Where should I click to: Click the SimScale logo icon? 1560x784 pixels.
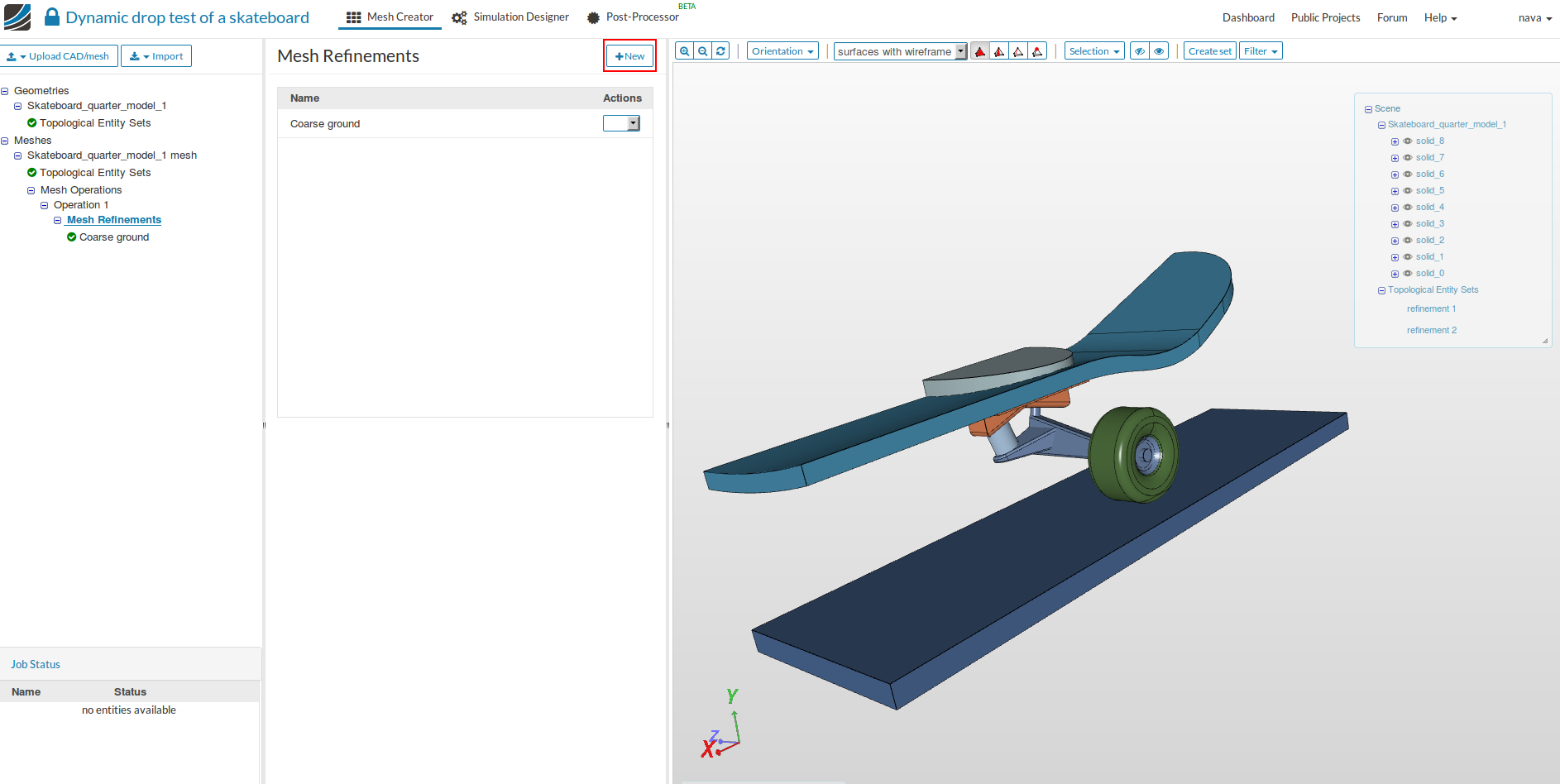click(x=17, y=17)
